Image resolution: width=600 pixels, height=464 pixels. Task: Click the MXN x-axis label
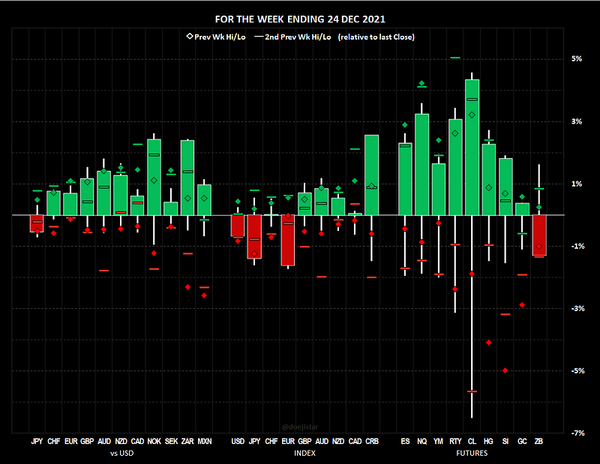point(204,440)
